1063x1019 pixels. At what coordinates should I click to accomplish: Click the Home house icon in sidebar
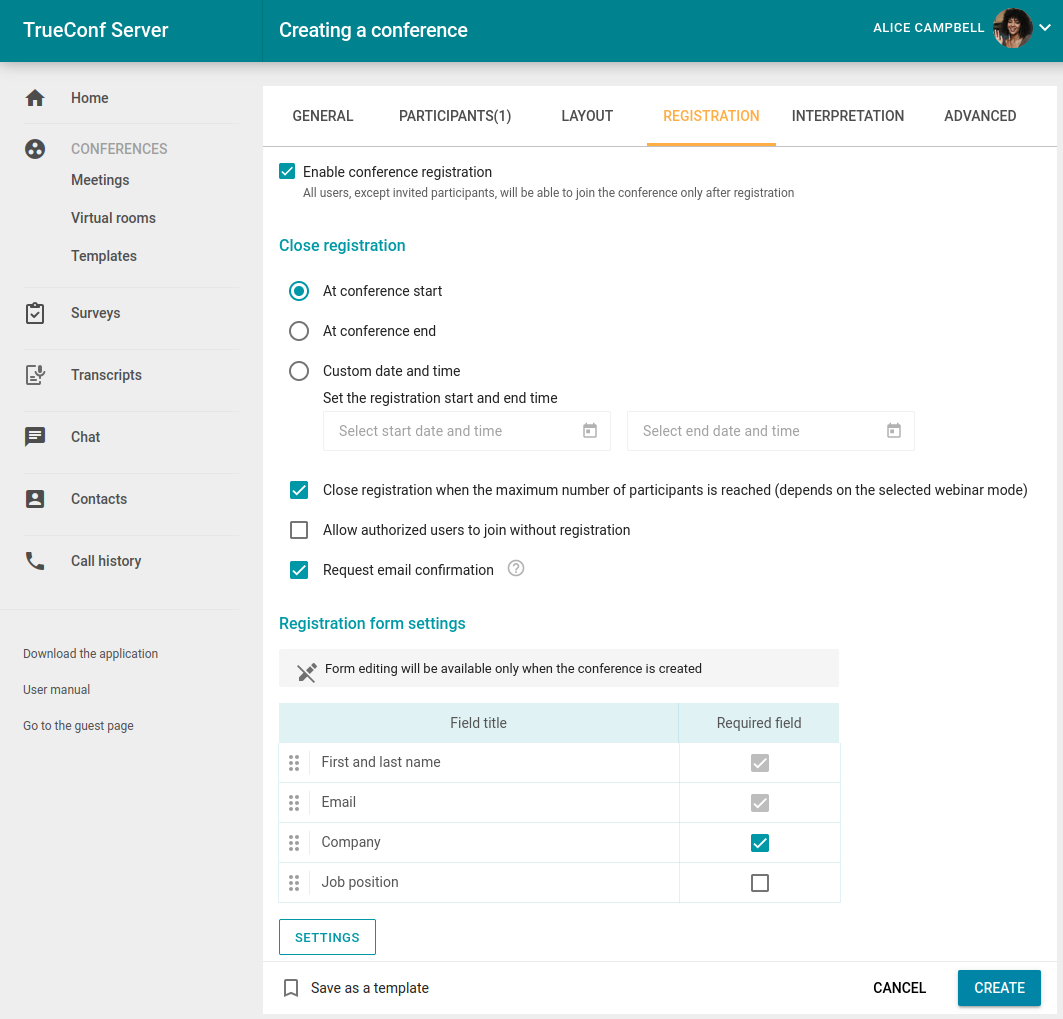(35, 98)
